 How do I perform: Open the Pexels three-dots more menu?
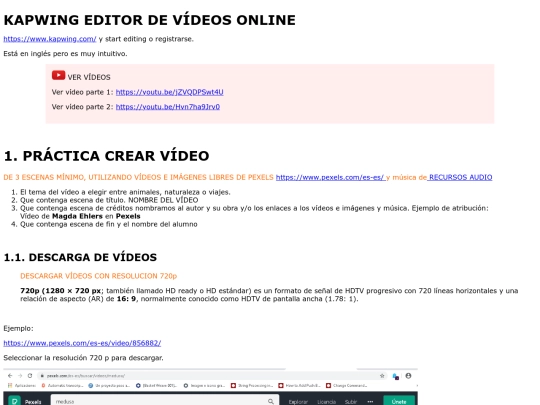pos(370,402)
